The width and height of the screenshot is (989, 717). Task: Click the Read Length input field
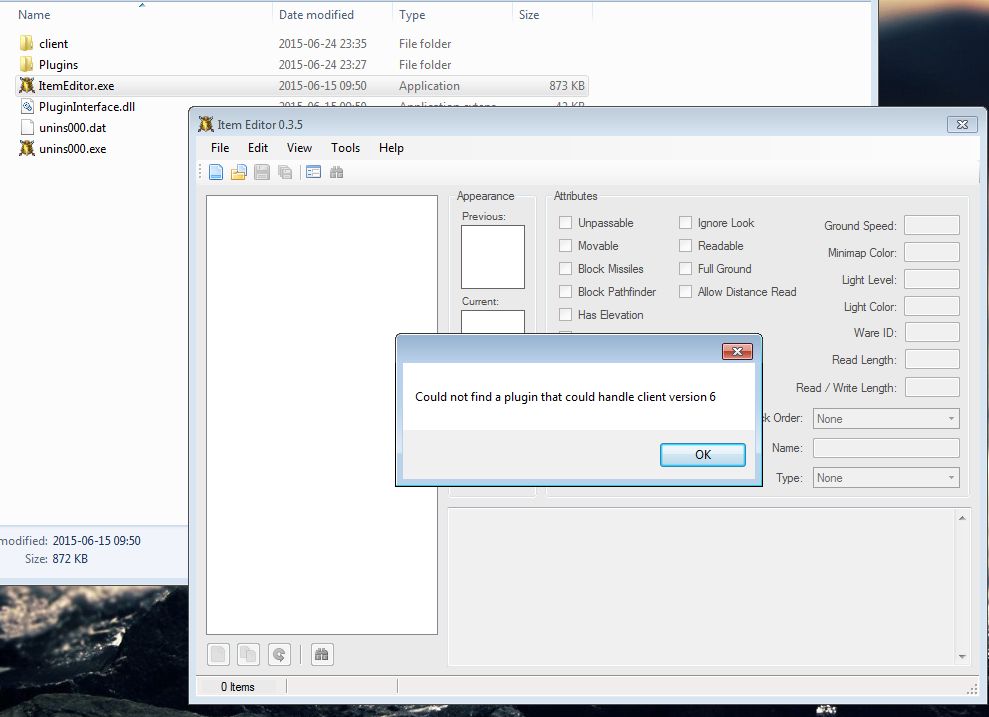[x=932, y=359]
